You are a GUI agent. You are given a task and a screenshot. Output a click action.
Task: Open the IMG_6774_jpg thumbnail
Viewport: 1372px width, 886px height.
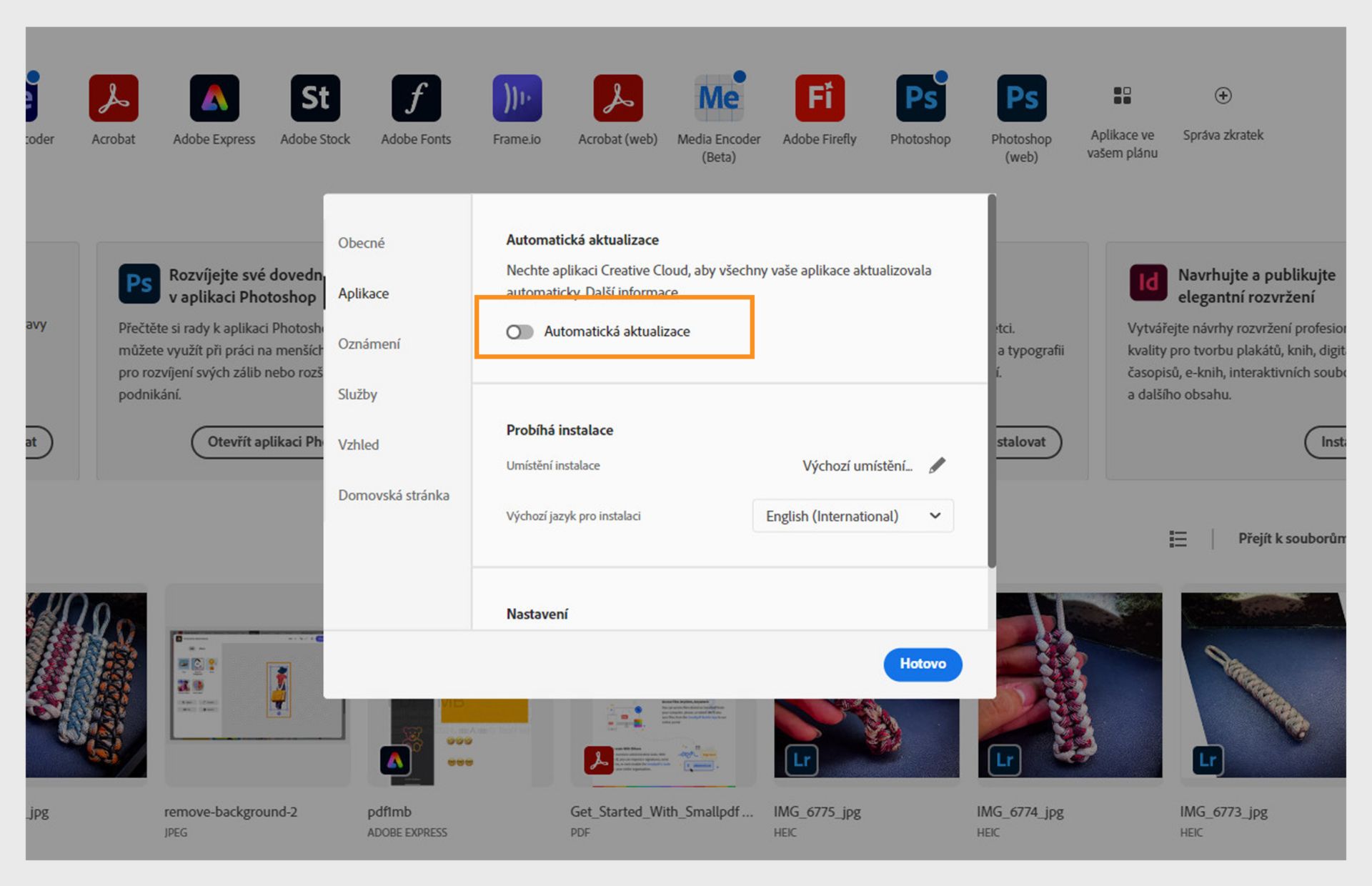coord(1070,684)
